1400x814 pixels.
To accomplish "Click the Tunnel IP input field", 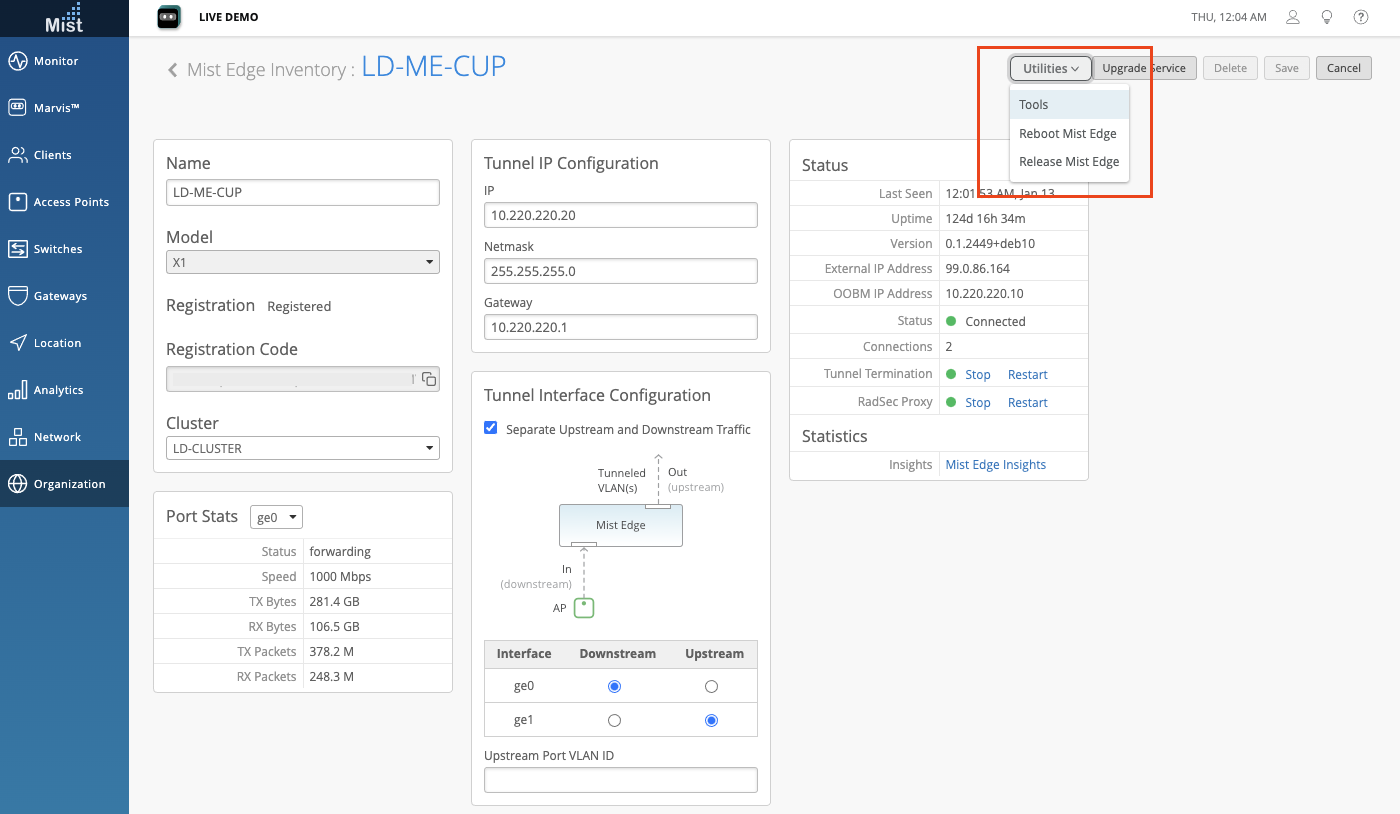I will (621, 215).
